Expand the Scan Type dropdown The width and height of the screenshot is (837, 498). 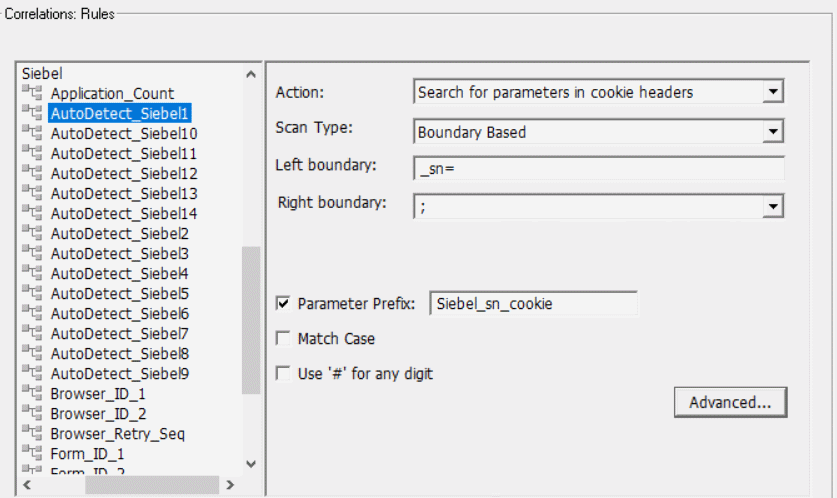coord(772,131)
